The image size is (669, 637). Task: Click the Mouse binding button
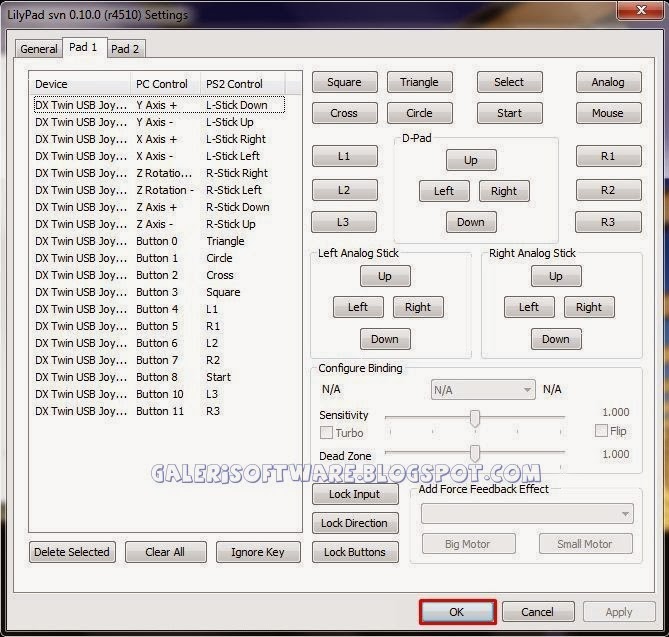click(608, 113)
